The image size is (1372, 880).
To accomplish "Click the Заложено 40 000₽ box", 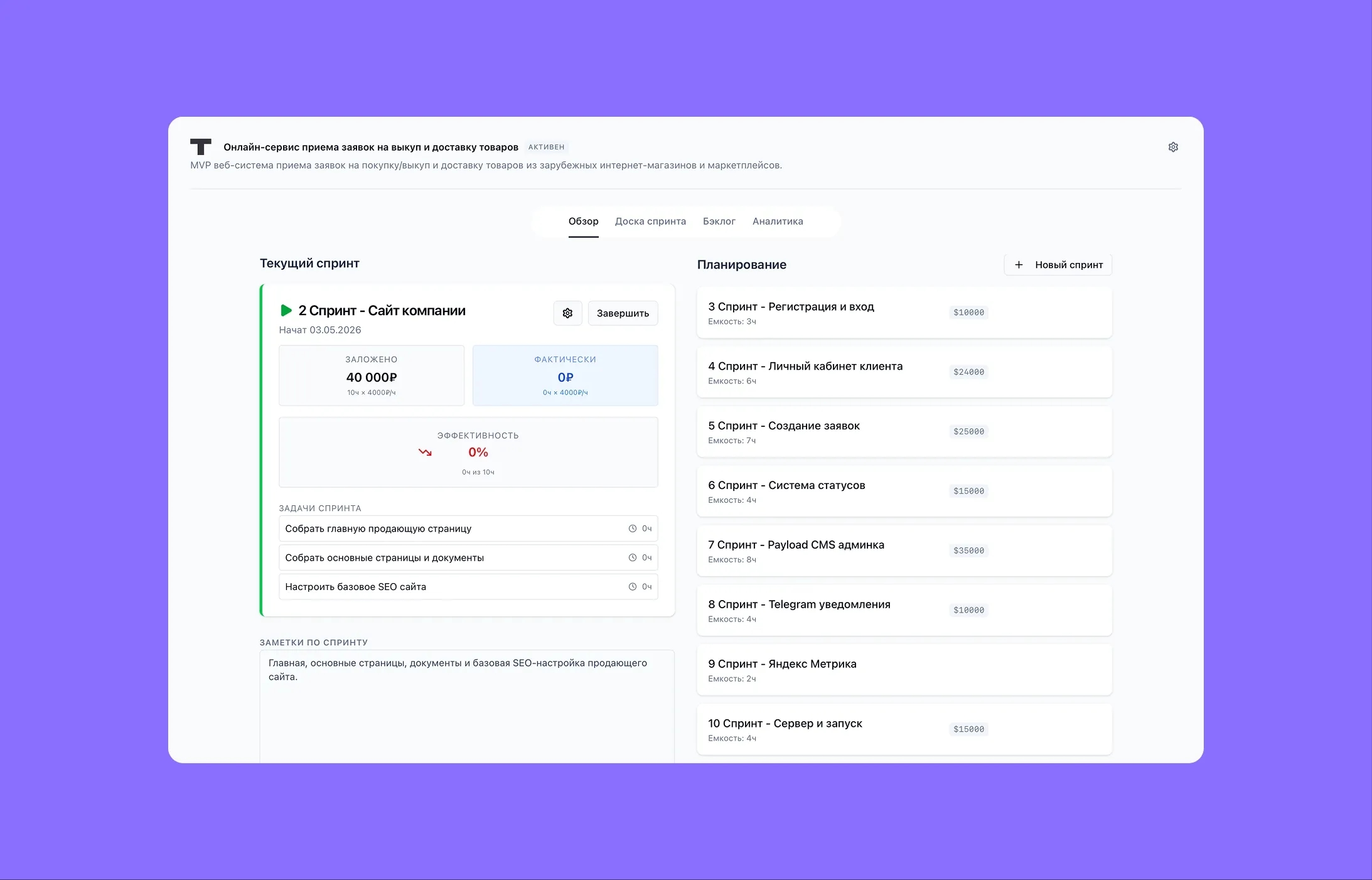I will pyautogui.click(x=372, y=375).
